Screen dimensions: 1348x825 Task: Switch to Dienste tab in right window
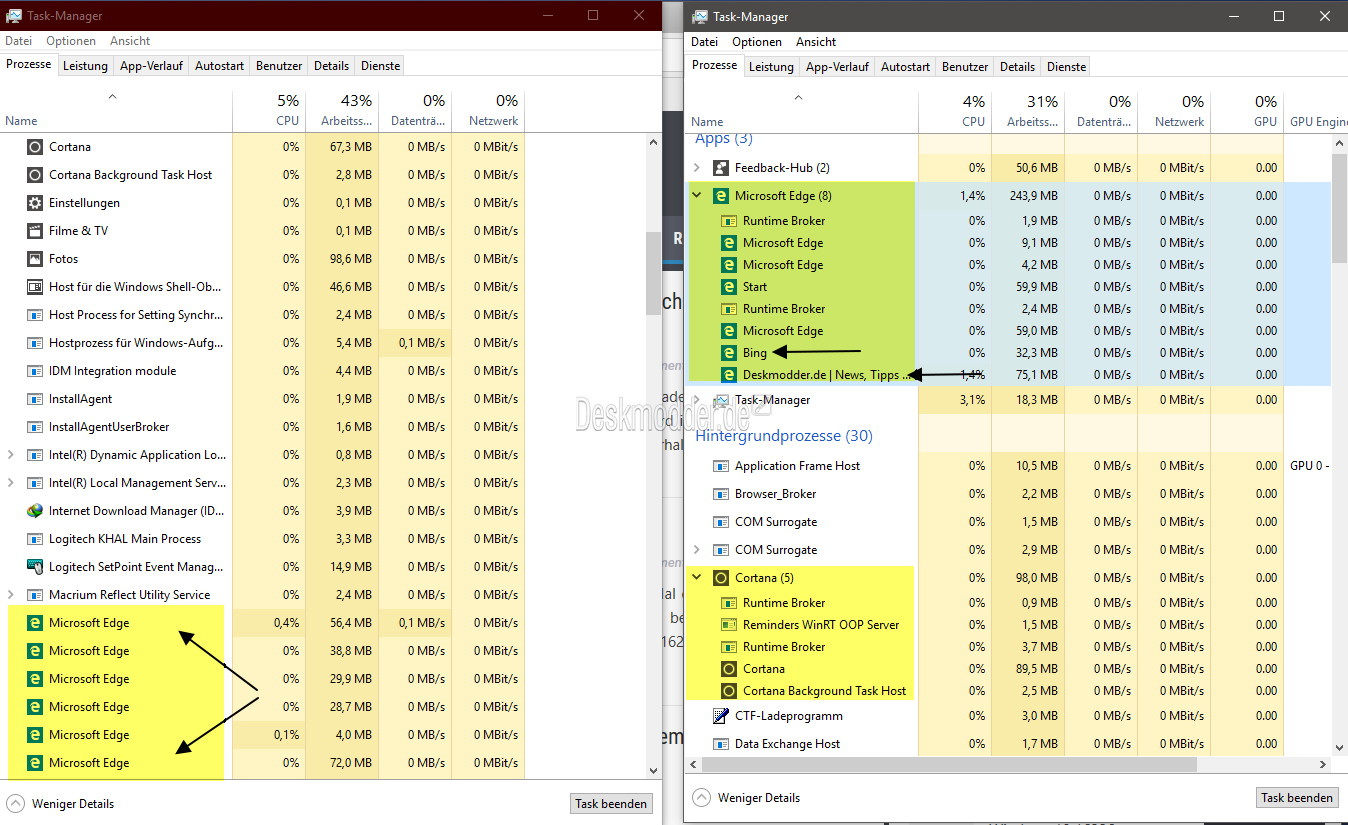tap(1066, 67)
